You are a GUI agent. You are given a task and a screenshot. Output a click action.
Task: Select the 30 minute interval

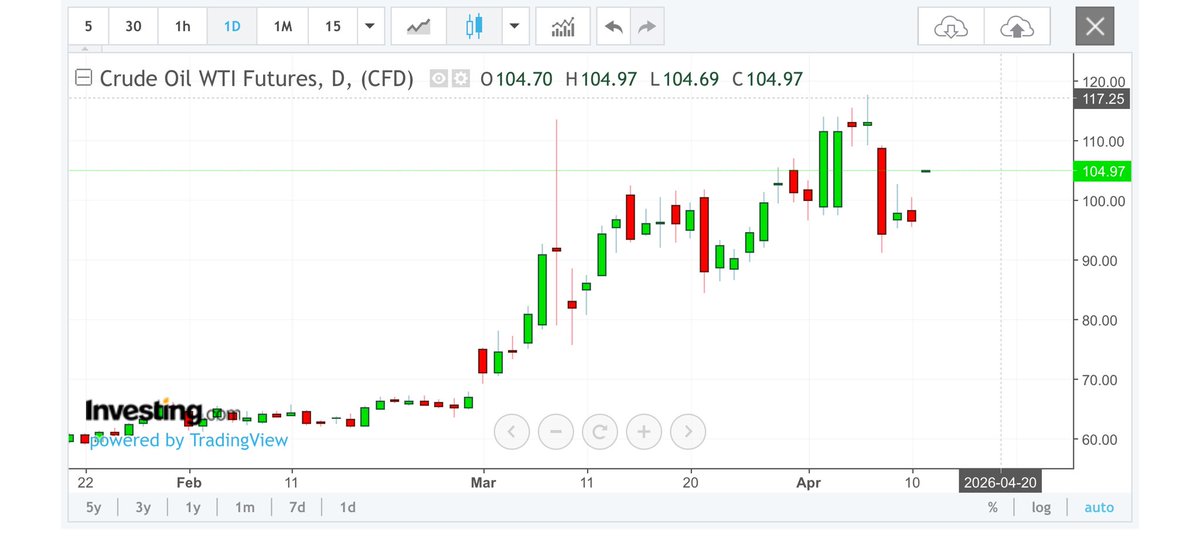click(x=133, y=26)
